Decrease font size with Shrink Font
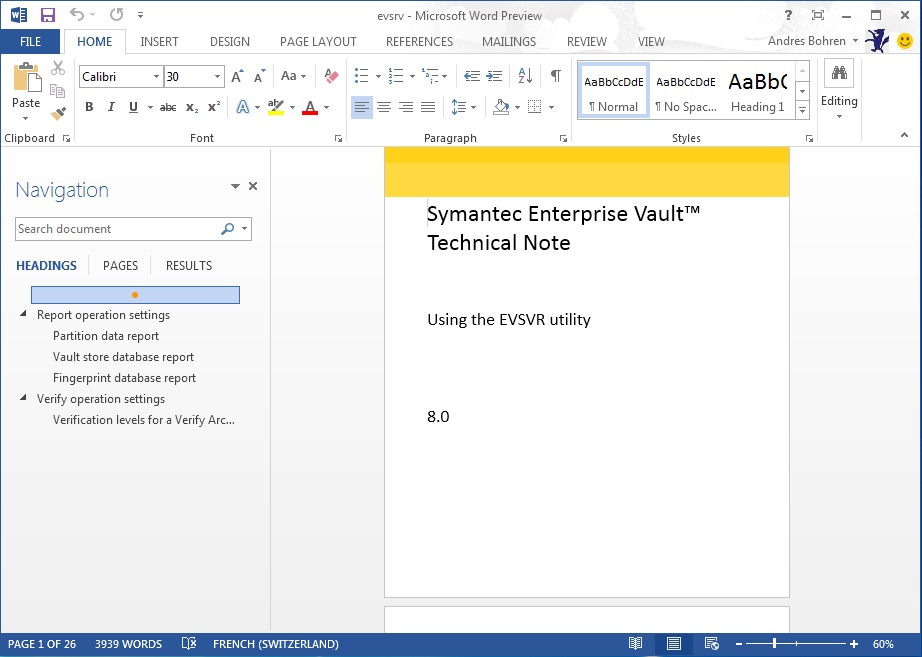This screenshot has width=922, height=657. [259, 76]
